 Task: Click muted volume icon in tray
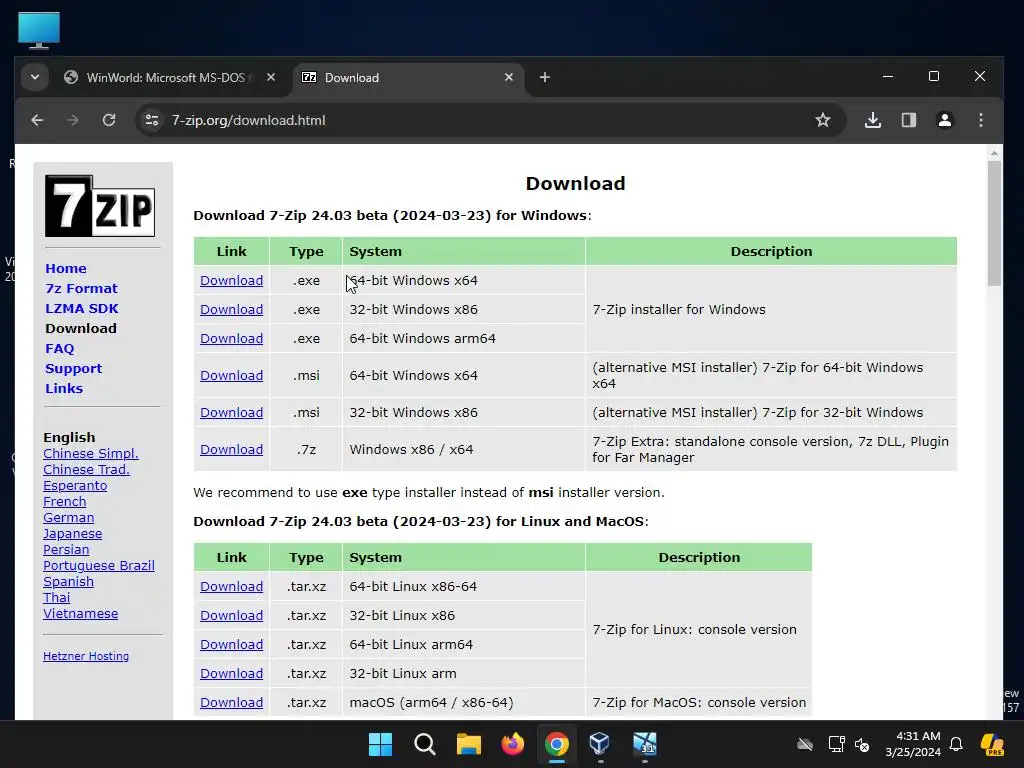(862, 744)
